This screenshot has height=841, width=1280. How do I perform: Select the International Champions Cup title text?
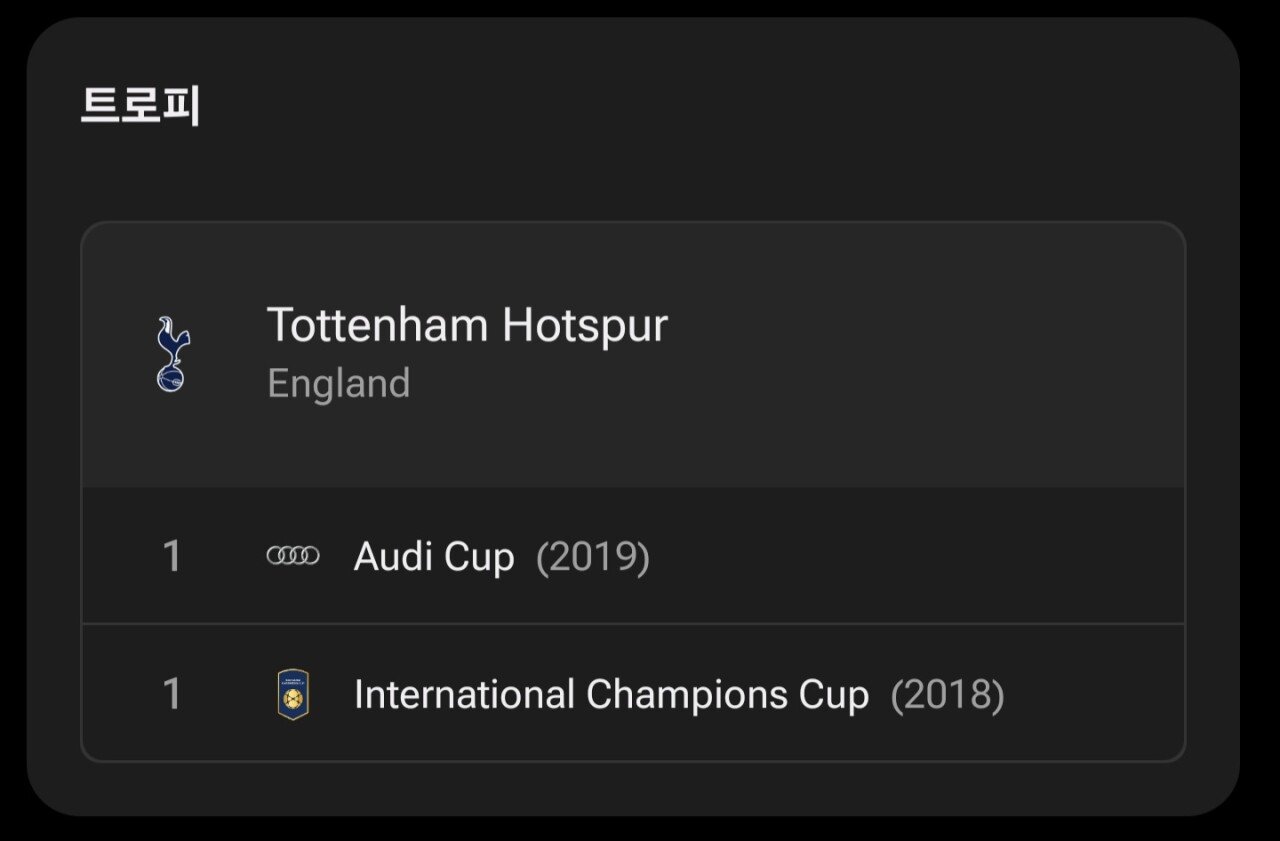tap(611, 694)
